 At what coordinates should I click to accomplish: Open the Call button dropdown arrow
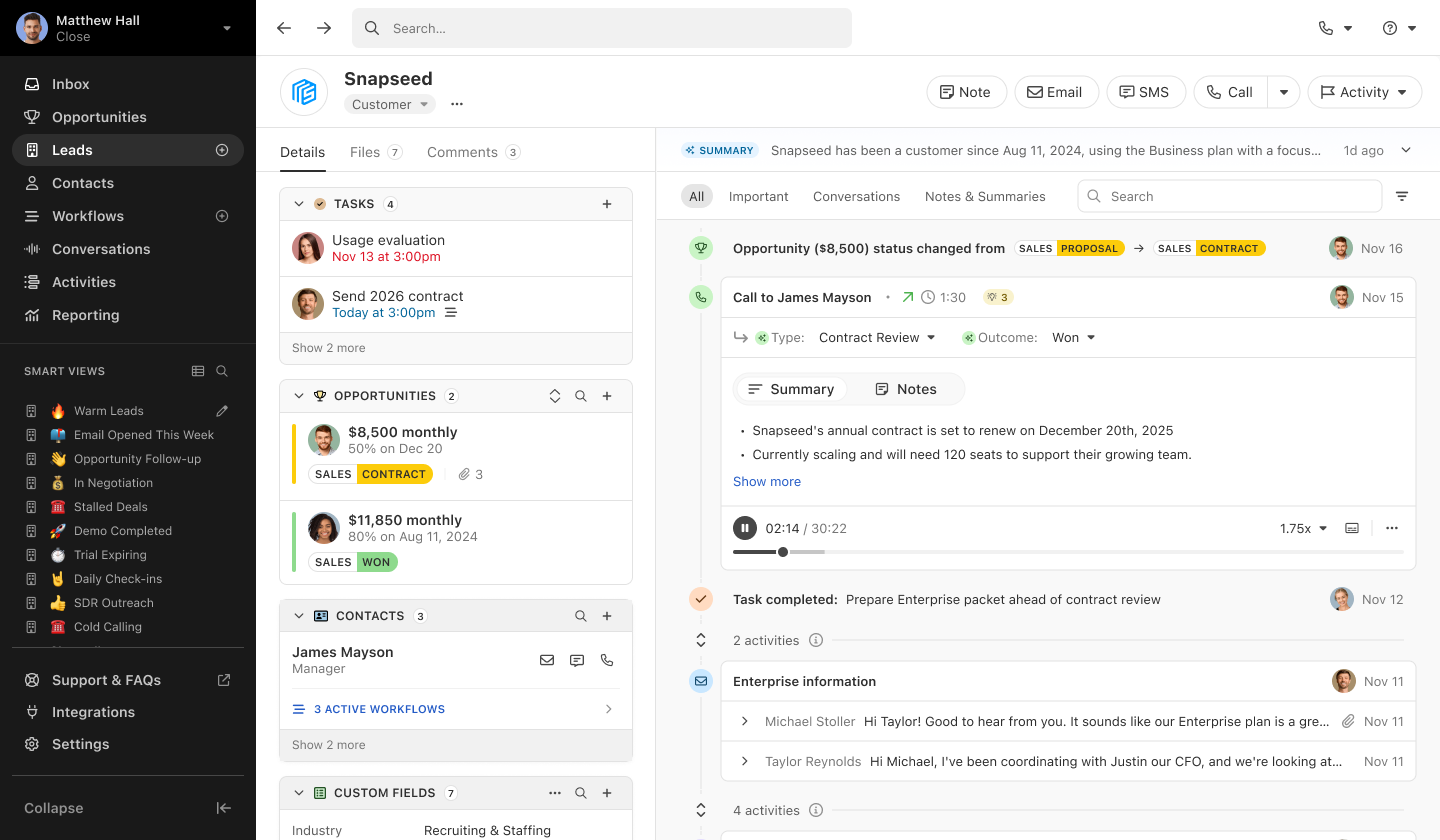tap(1284, 92)
